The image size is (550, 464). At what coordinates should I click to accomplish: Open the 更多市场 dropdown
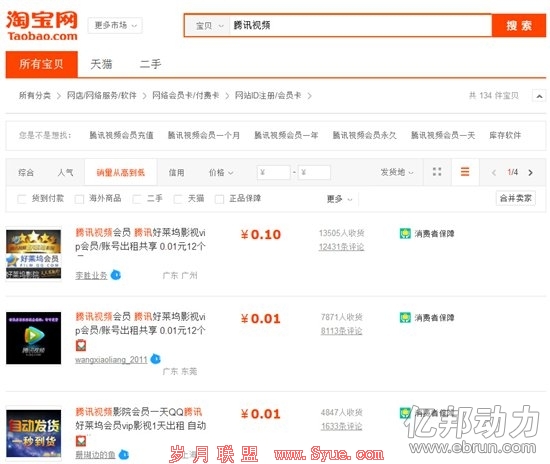pyautogui.click(x=115, y=25)
